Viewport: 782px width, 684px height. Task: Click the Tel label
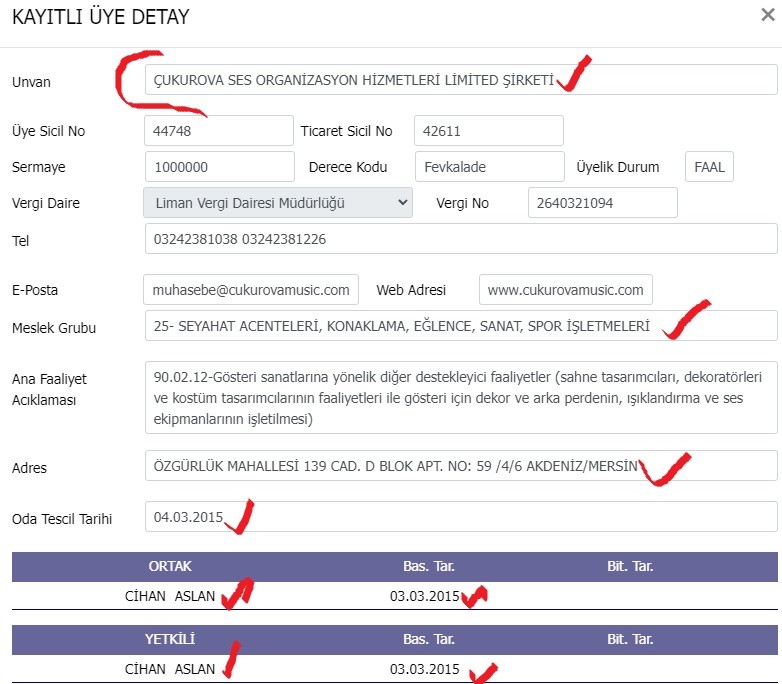[20, 241]
